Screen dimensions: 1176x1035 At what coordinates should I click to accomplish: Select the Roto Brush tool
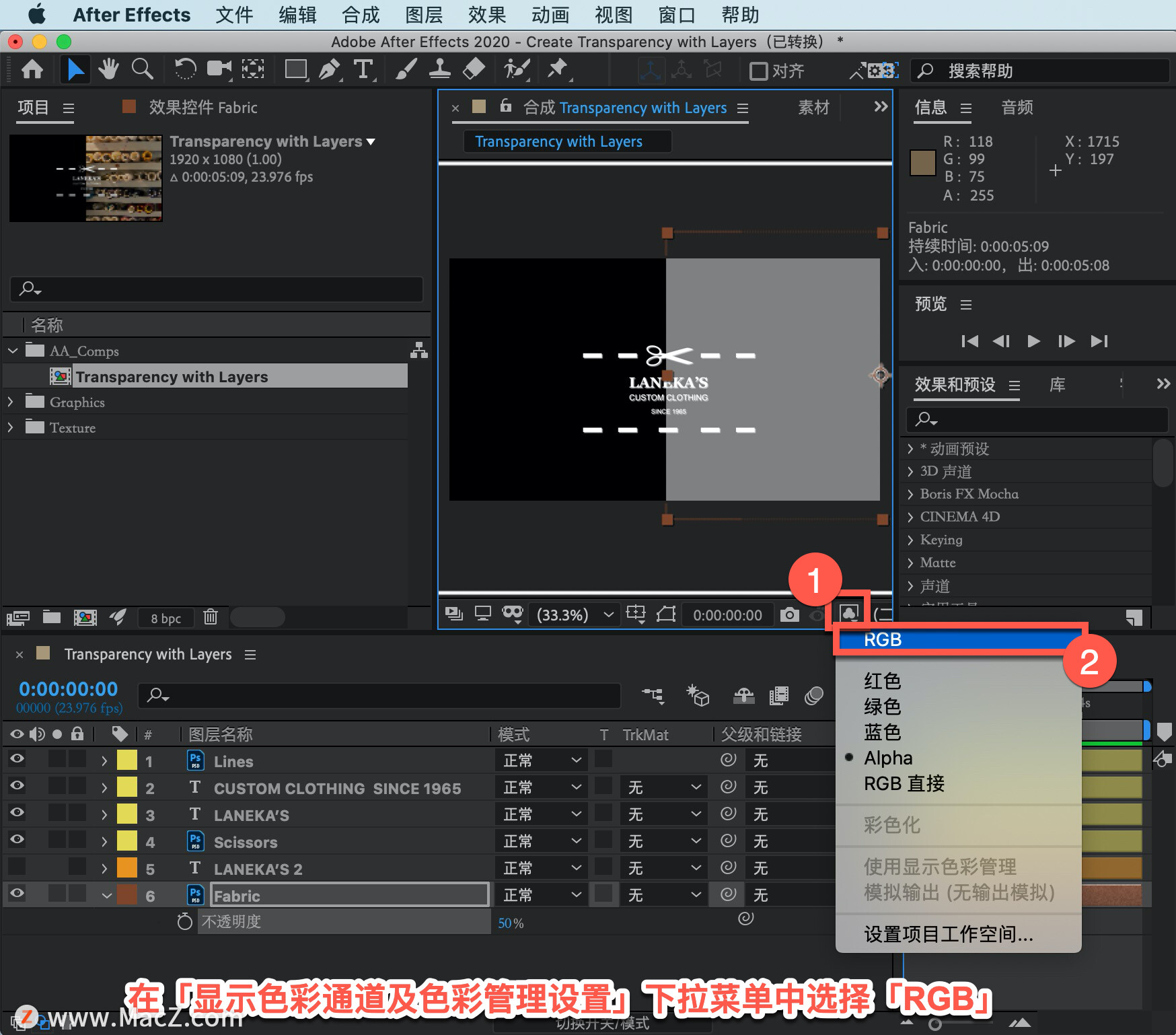pyautogui.click(x=517, y=69)
